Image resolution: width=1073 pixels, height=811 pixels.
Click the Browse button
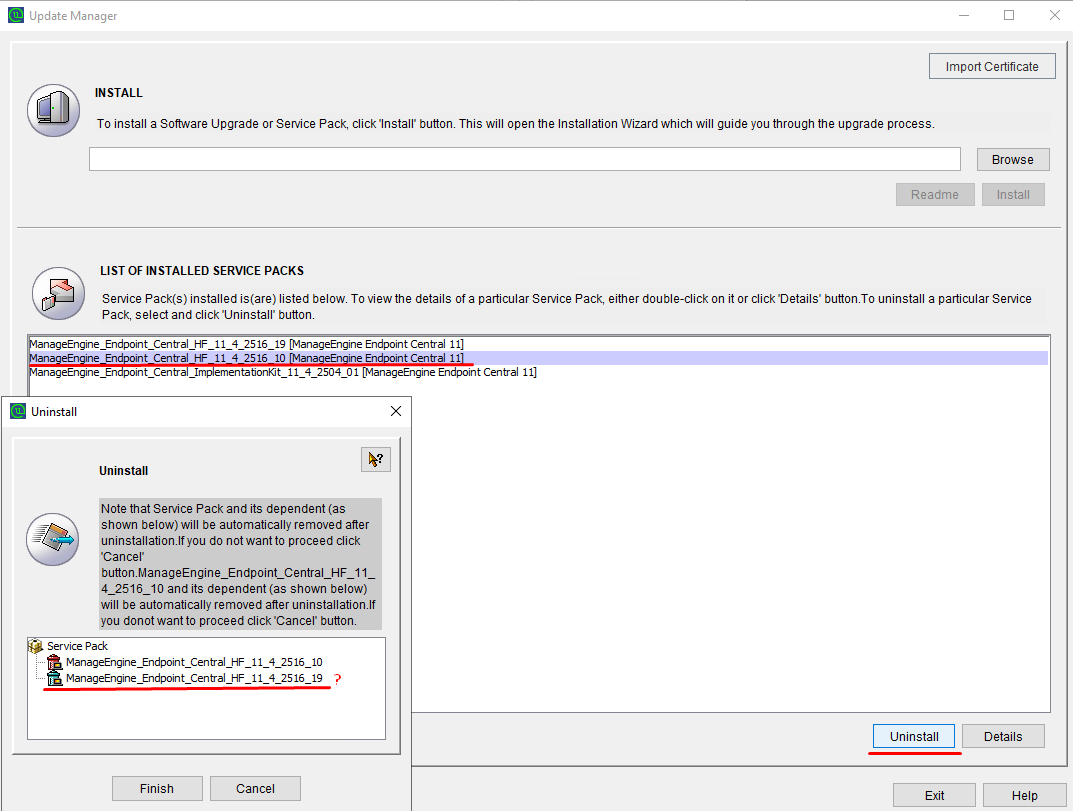click(1012, 159)
